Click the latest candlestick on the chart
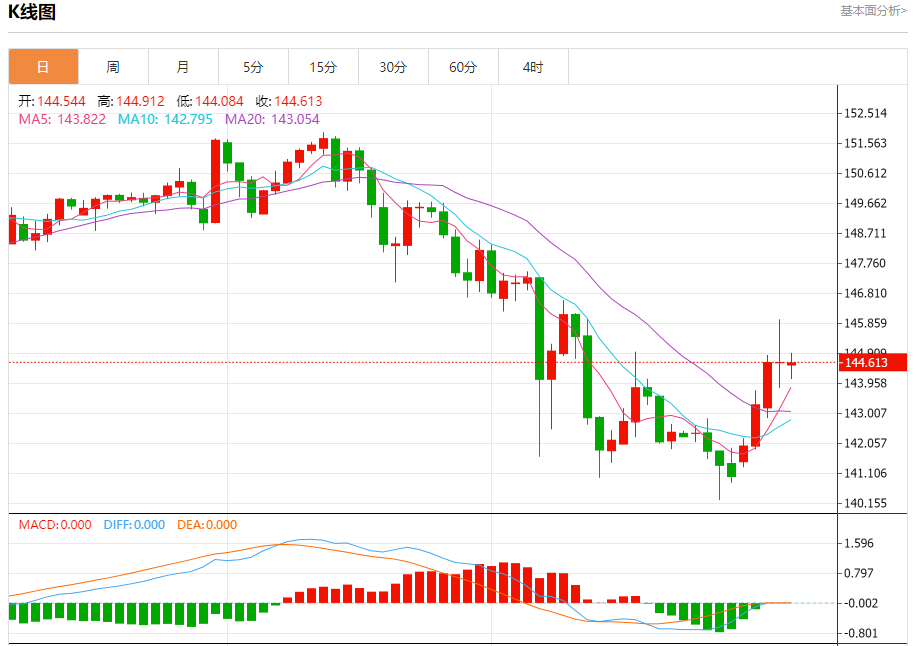Viewport: 916px width, 646px height. (792, 364)
